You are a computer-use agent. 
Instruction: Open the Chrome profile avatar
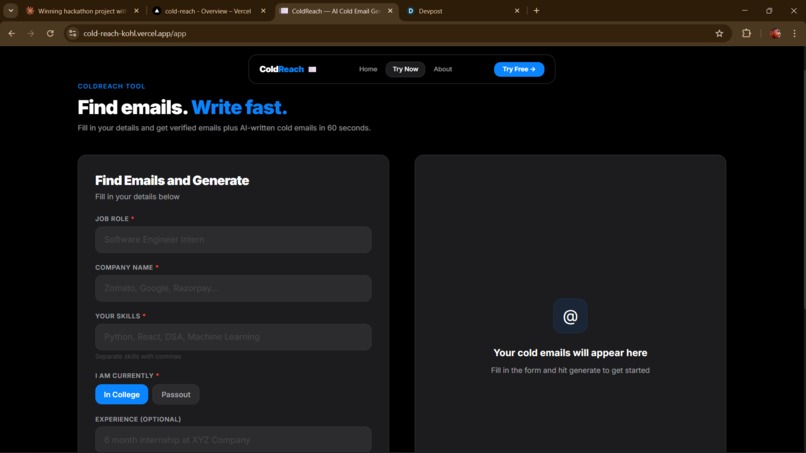(x=775, y=33)
